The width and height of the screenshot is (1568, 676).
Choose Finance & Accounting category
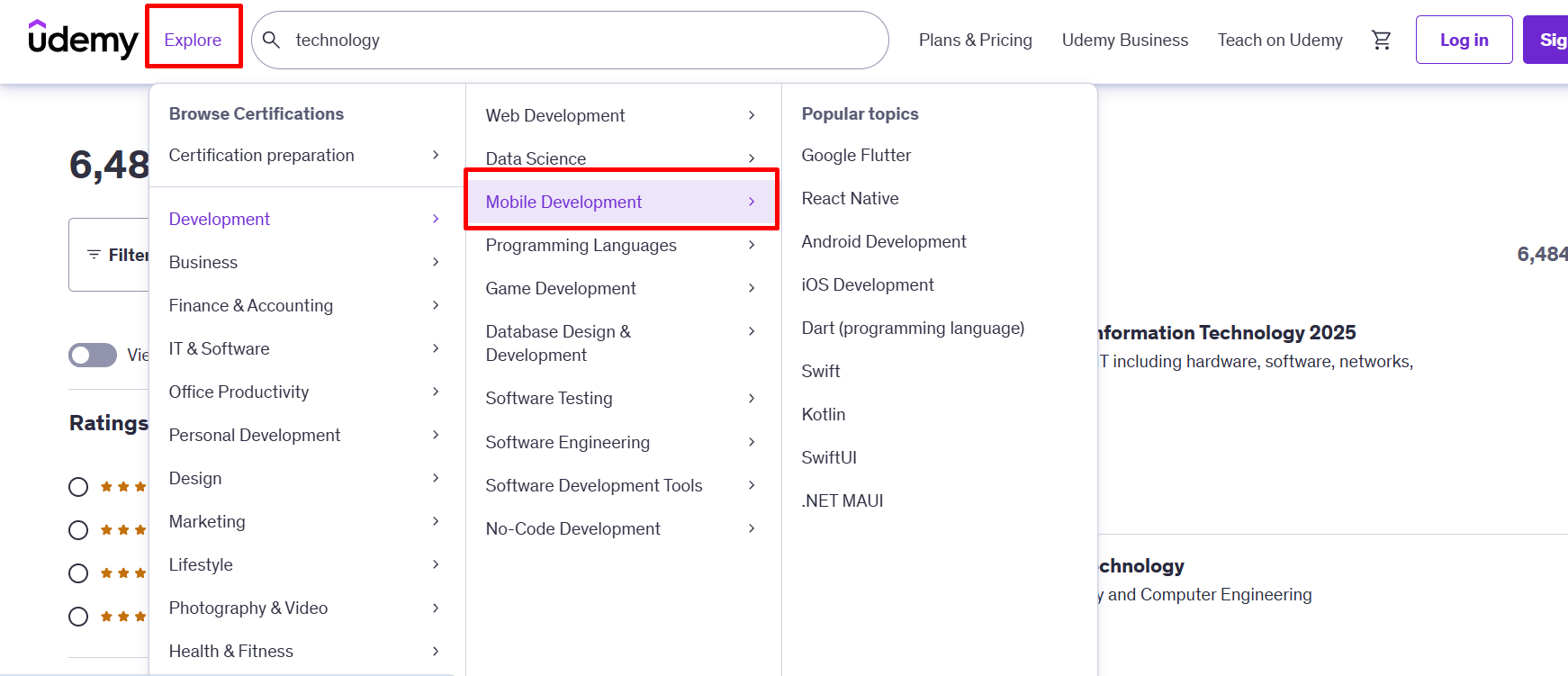(251, 305)
